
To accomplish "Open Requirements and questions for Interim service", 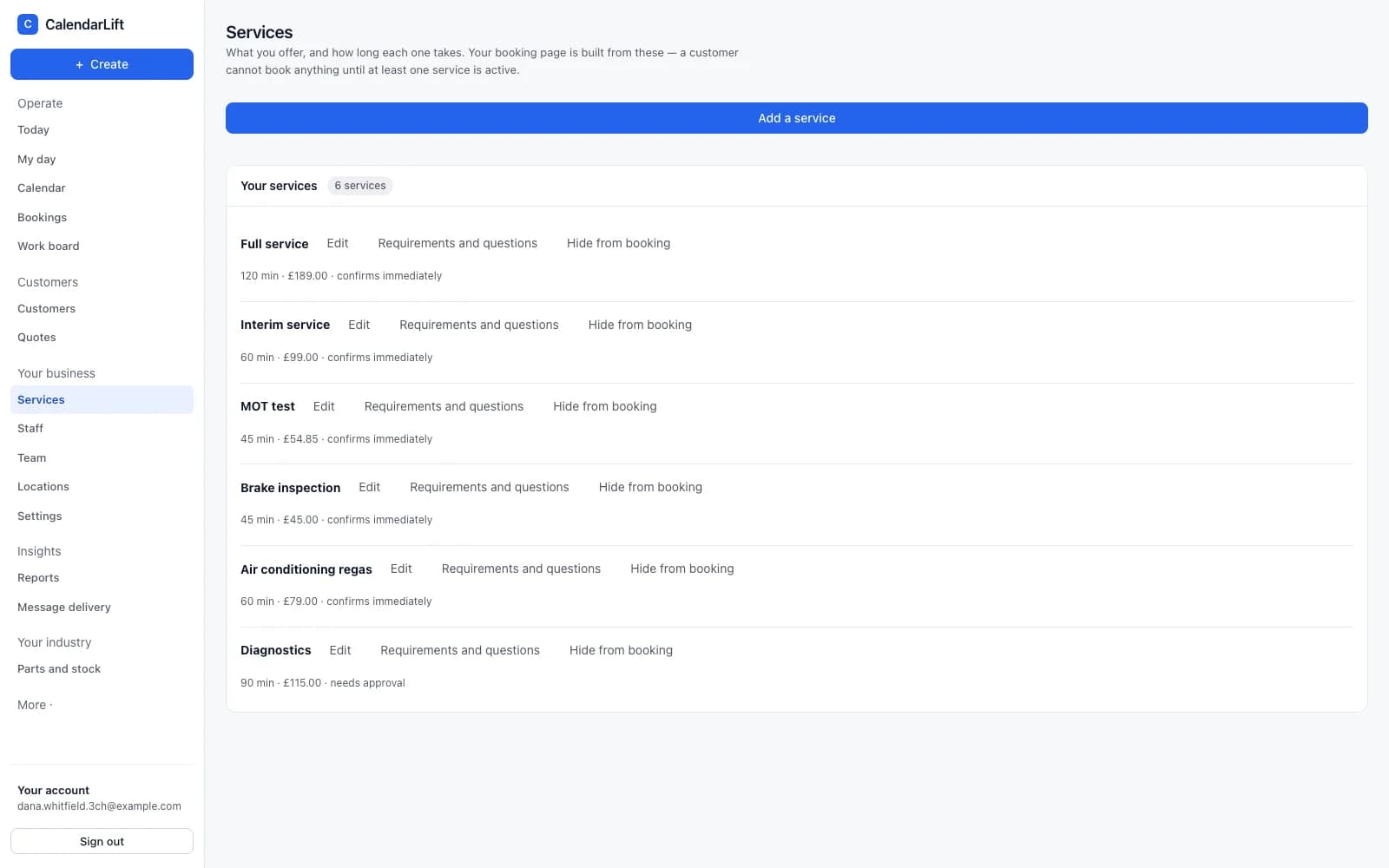I will point(479,325).
